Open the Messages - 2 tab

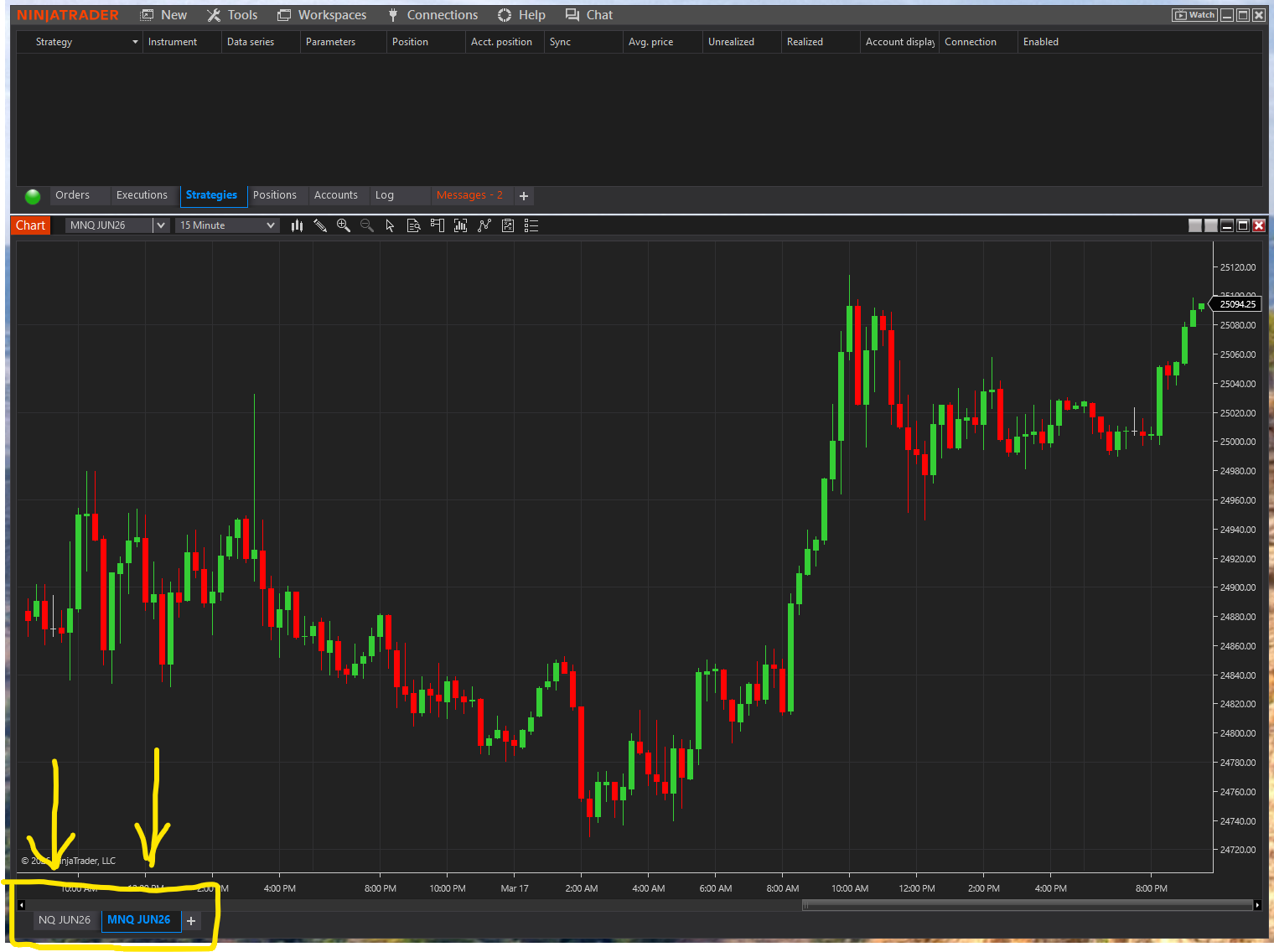click(469, 195)
